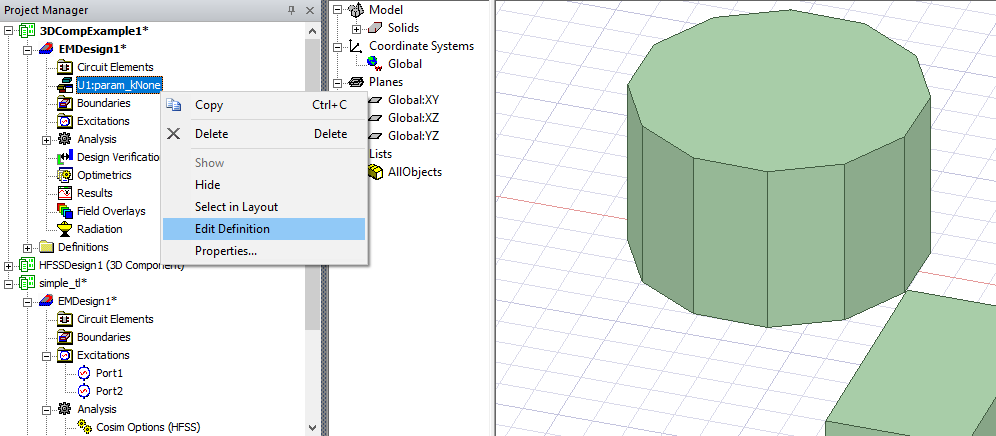Image resolution: width=996 pixels, height=436 pixels.
Task: Click the U1:param_kNone component icon
Action: tap(65, 85)
